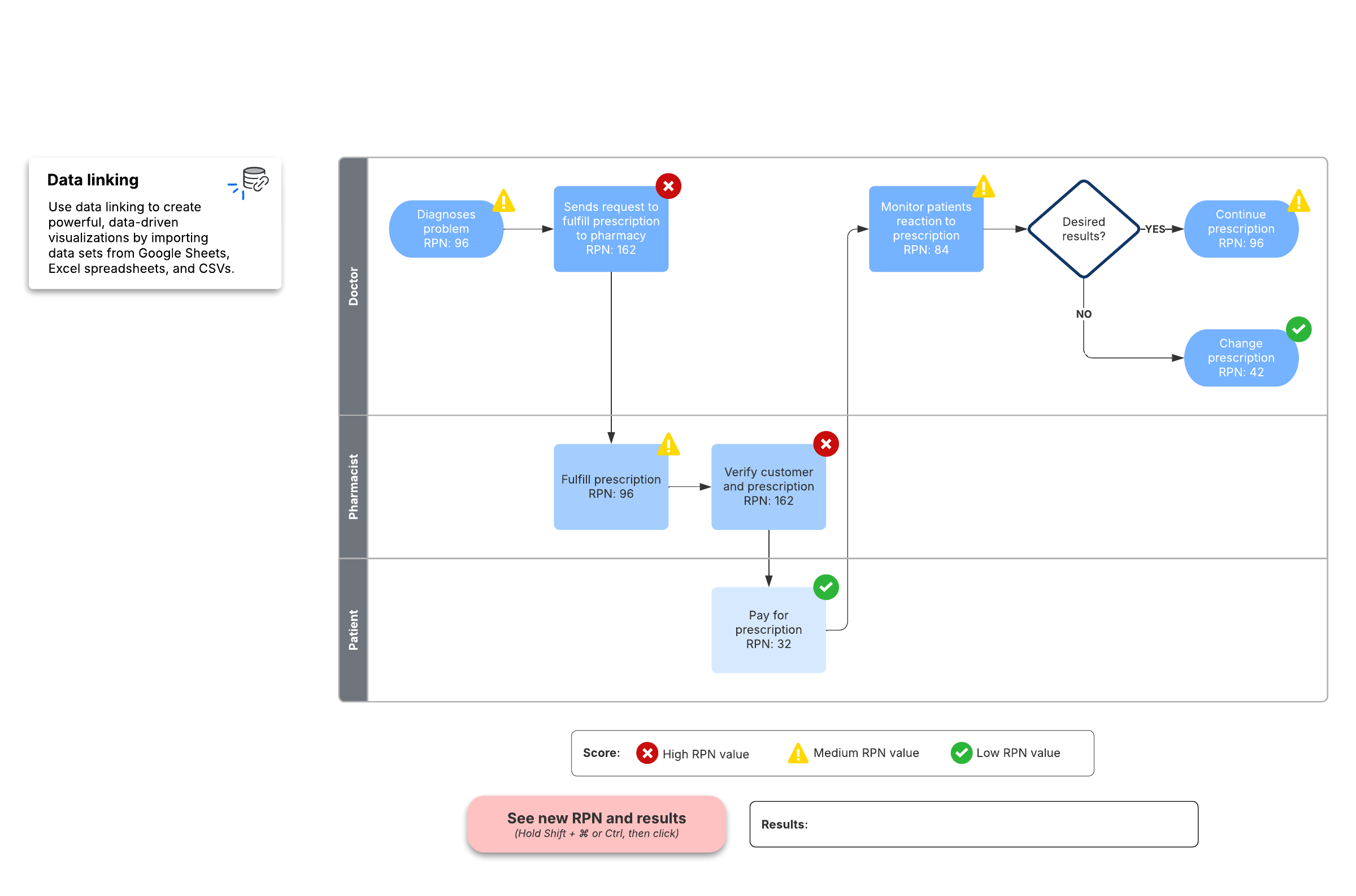Click green check on Pay for prescription
The height and width of the screenshot is (896, 1356).
pyautogui.click(x=825, y=587)
